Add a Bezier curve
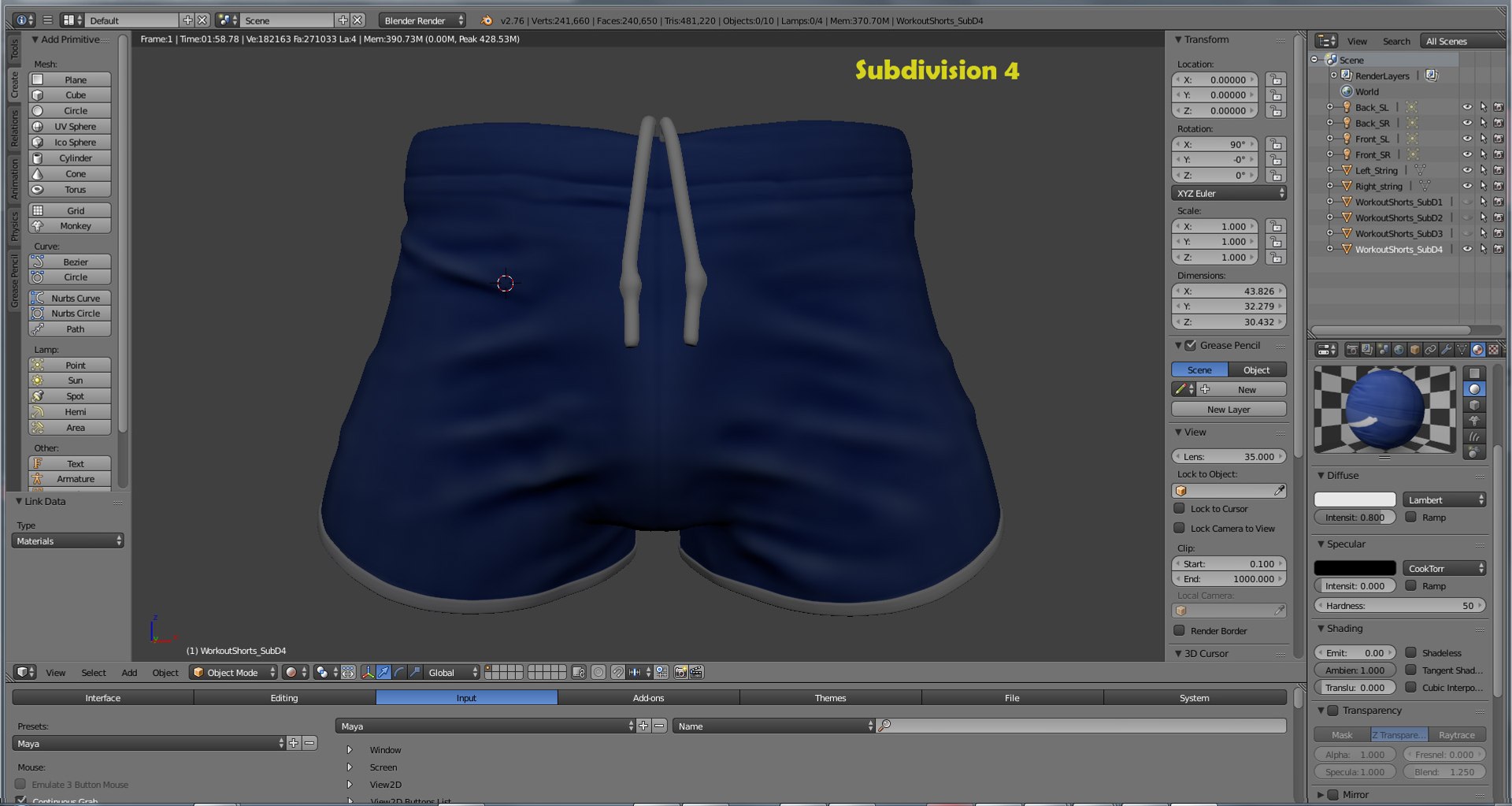This screenshot has width=1512, height=806. coord(69,262)
